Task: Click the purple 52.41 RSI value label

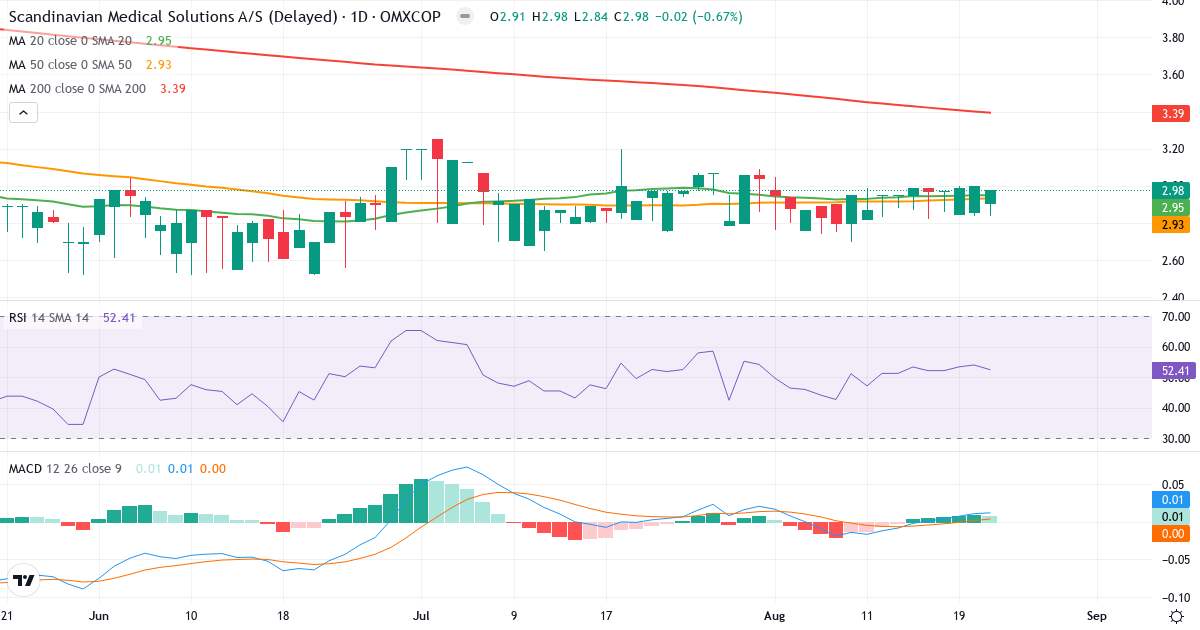Action: coord(1174,371)
